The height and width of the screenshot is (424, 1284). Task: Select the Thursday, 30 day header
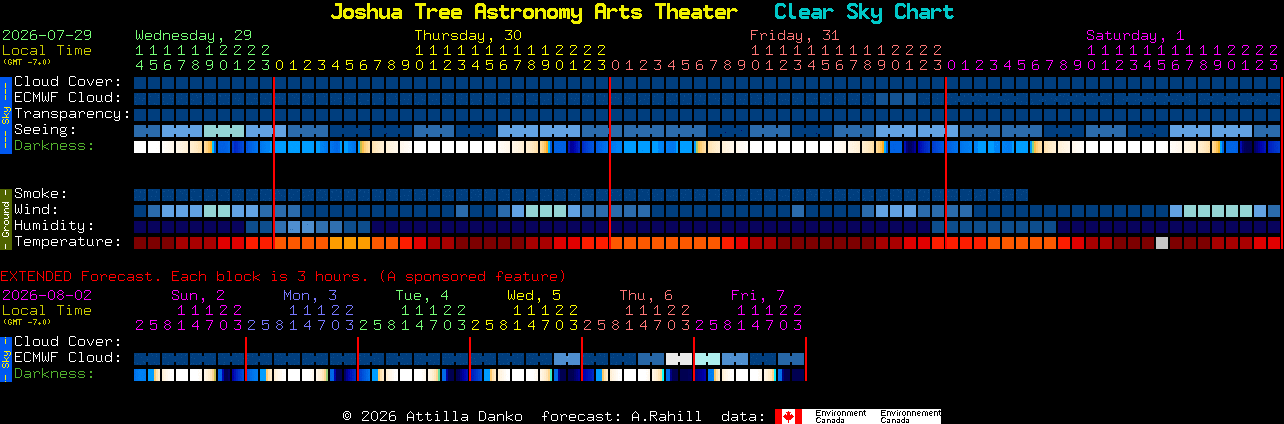coord(468,35)
